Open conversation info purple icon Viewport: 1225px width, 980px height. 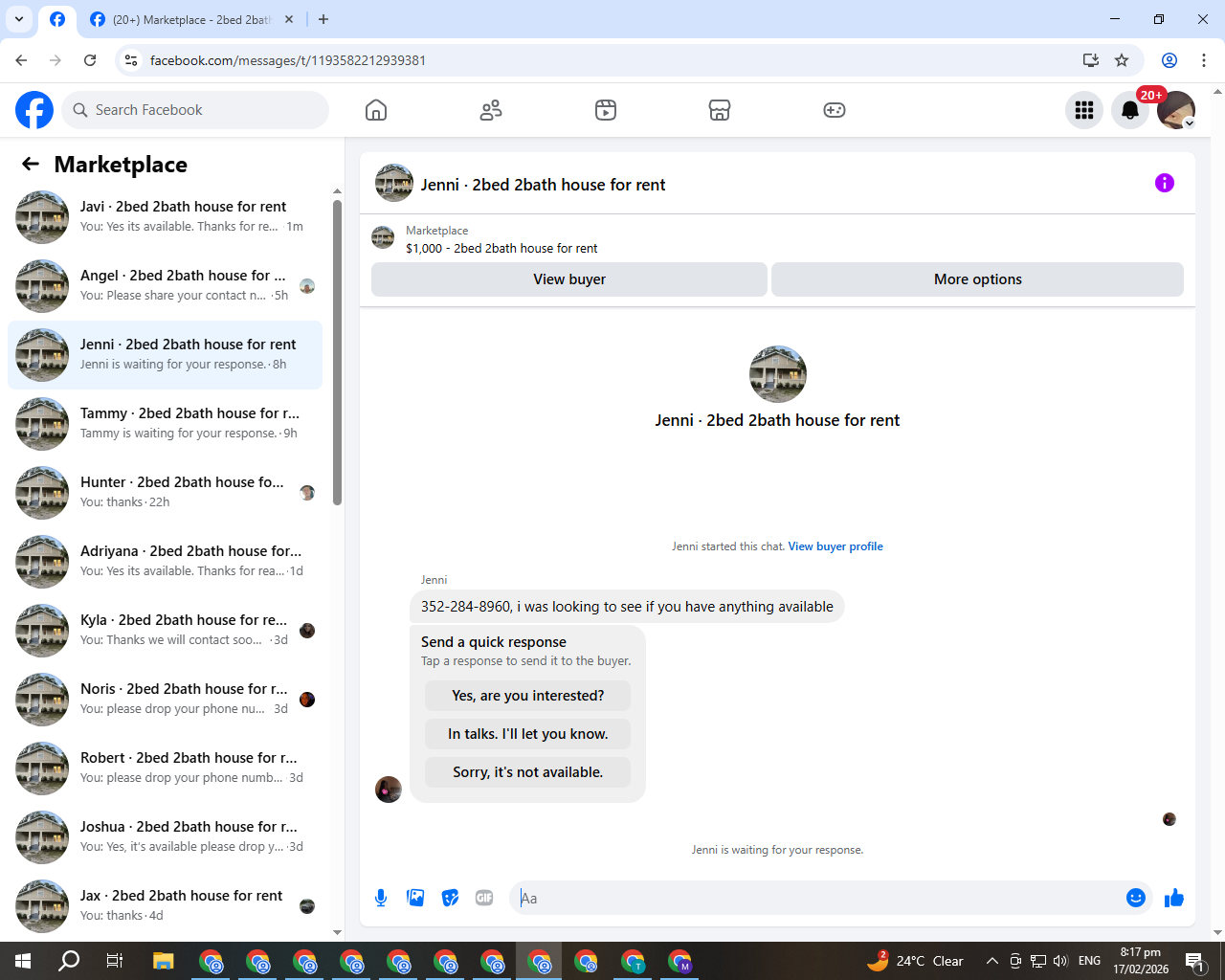point(1165,183)
